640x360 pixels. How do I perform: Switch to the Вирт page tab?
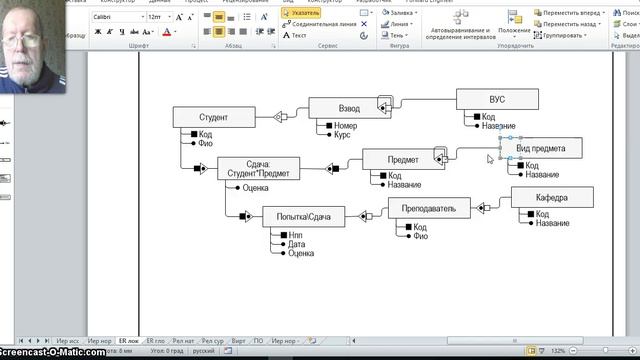click(x=238, y=341)
